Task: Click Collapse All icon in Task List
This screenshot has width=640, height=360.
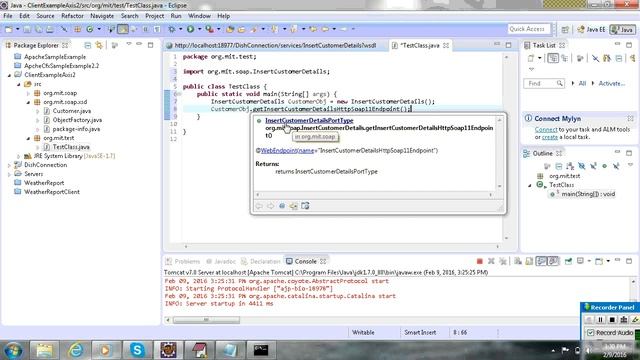Action: pyautogui.click(x=619, y=58)
